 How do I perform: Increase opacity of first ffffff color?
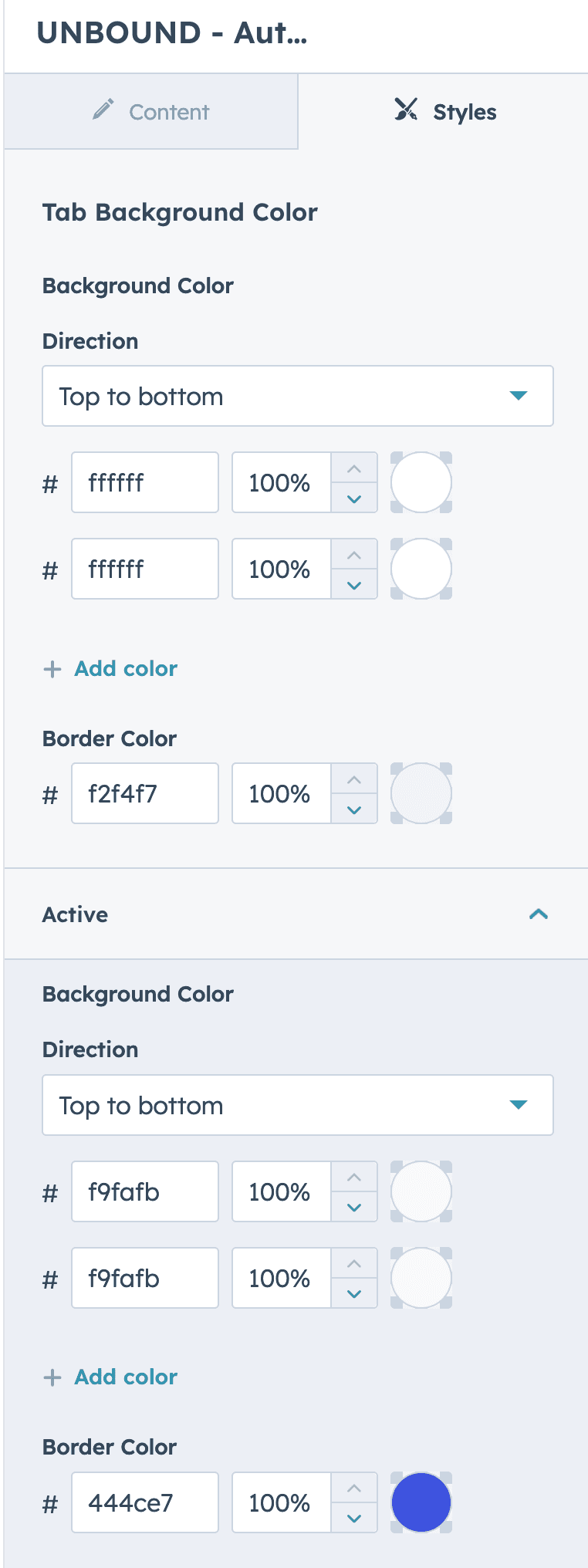[354, 469]
